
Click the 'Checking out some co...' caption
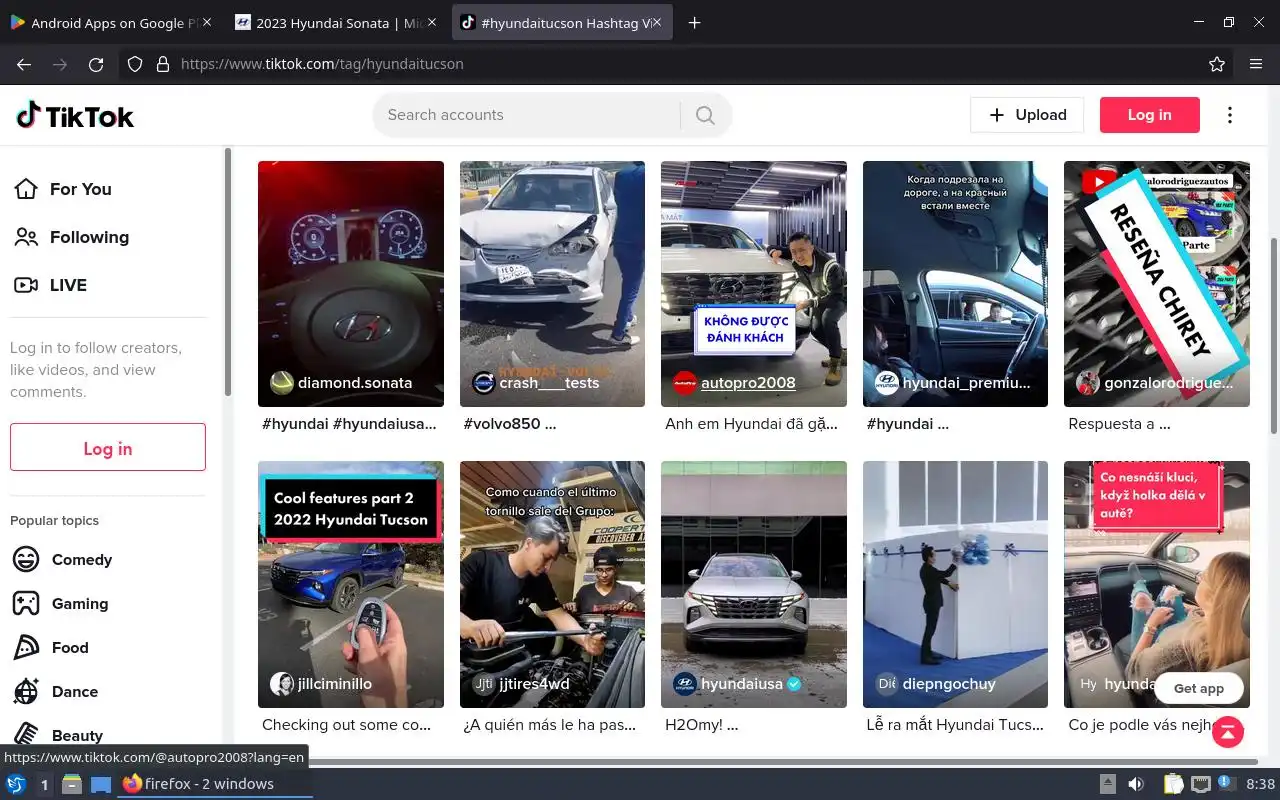click(x=346, y=725)
